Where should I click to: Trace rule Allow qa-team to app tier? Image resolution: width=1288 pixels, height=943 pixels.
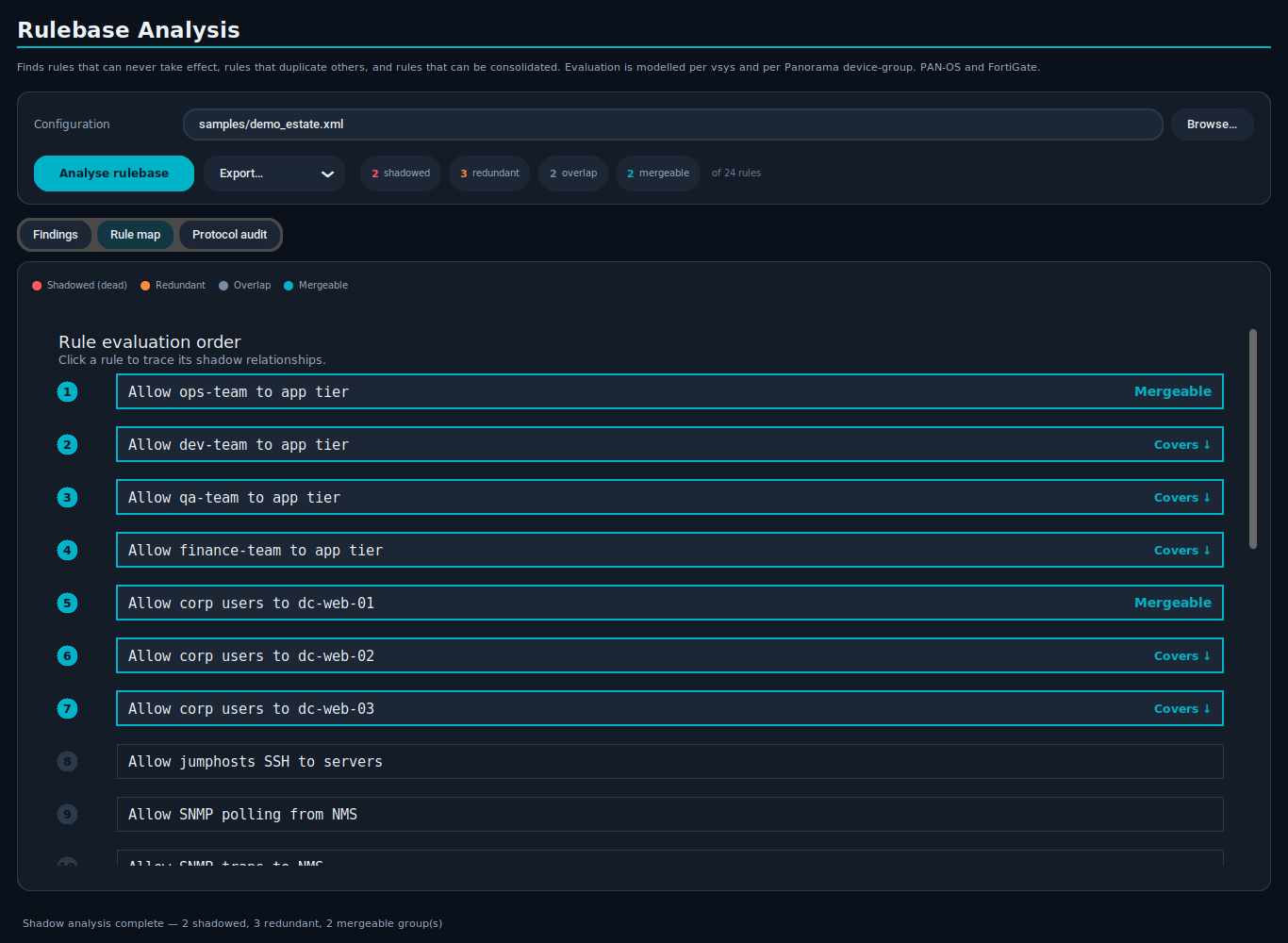tap(669, 497)
